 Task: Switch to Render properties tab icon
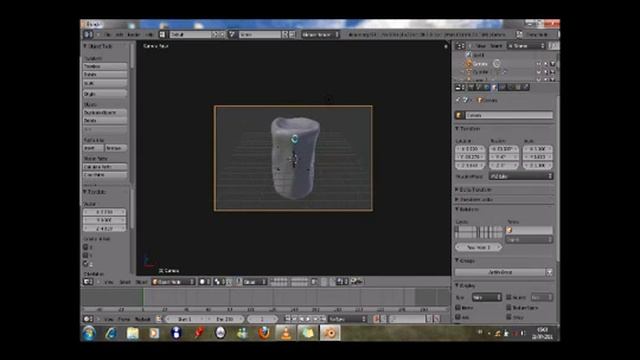click(x=471, y=87)
